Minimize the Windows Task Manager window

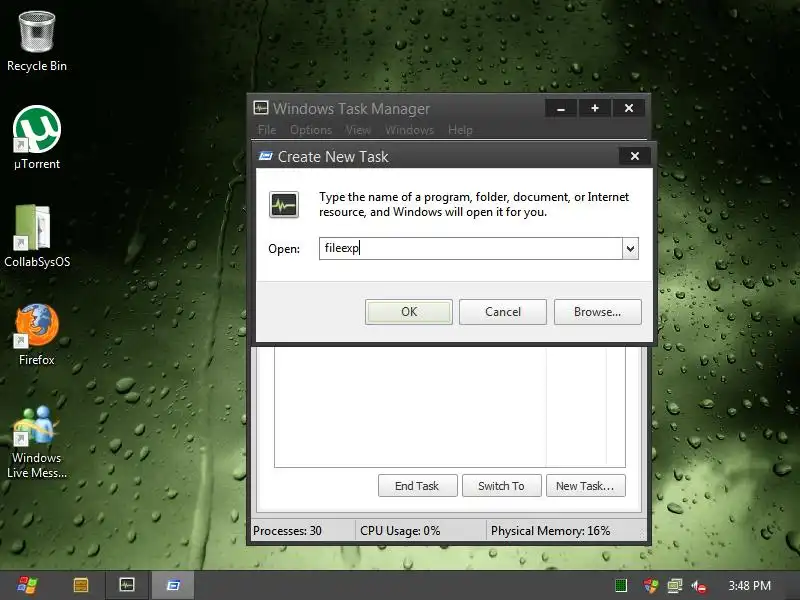click(x=561, y=108)
